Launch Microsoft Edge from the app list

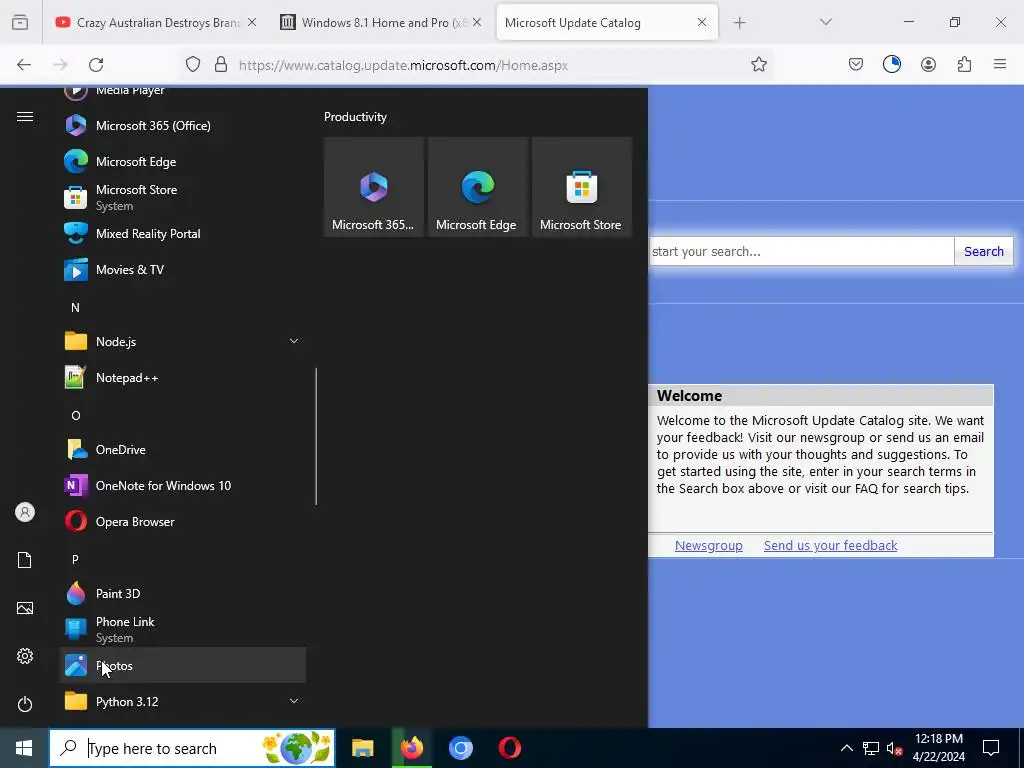tap(183, 161)
